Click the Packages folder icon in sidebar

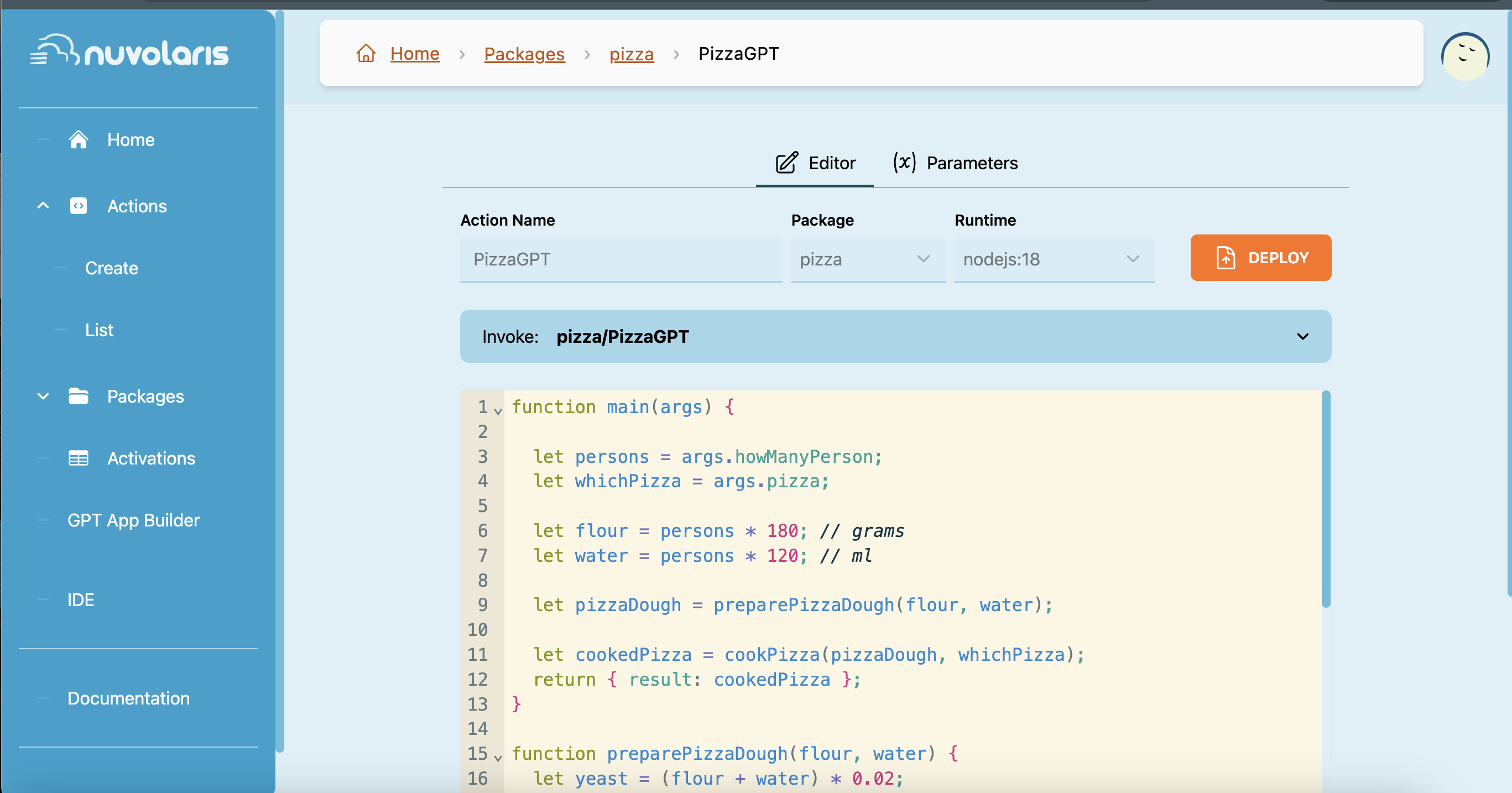(78, 396)
